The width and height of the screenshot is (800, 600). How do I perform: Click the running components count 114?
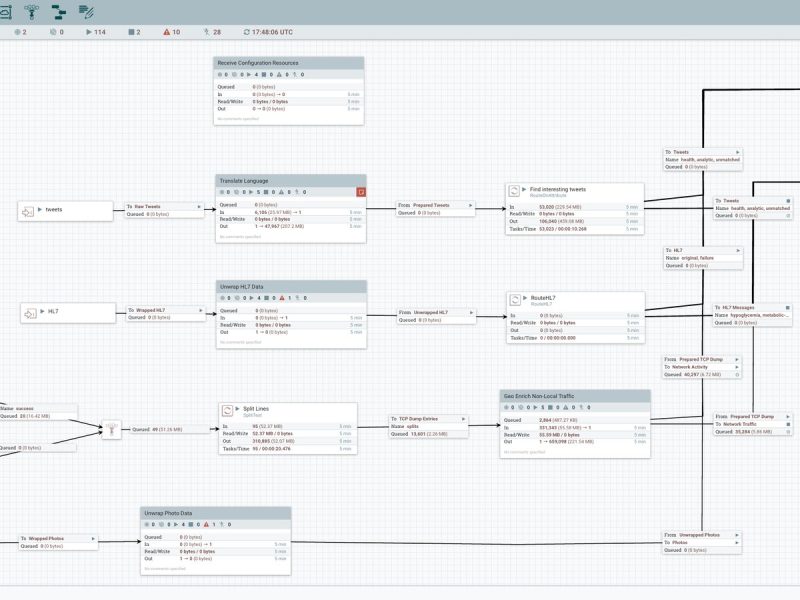click(96, 32)
